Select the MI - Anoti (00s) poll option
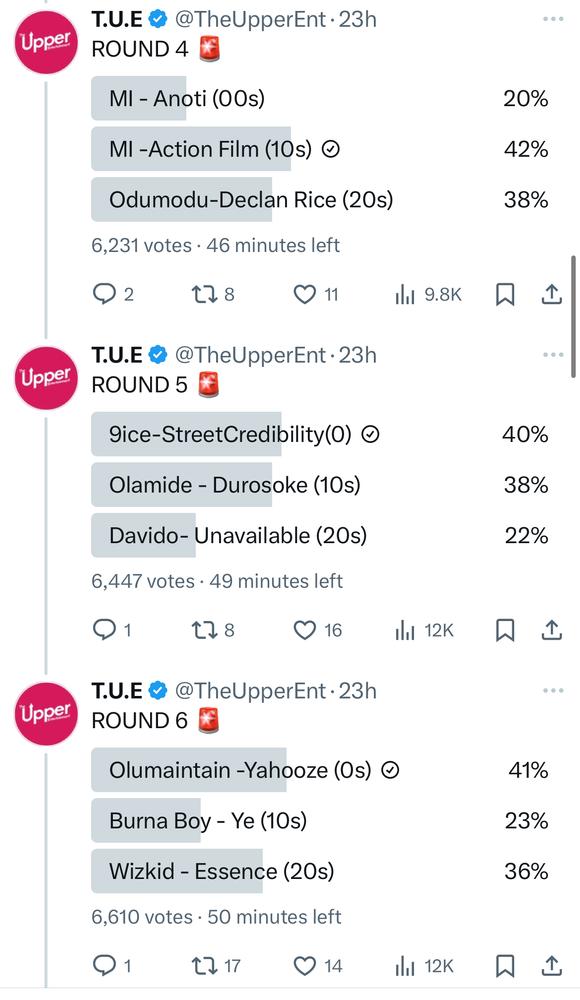Screen dimensions: 580x1000 pyautogui.click(x=320, y=98)
